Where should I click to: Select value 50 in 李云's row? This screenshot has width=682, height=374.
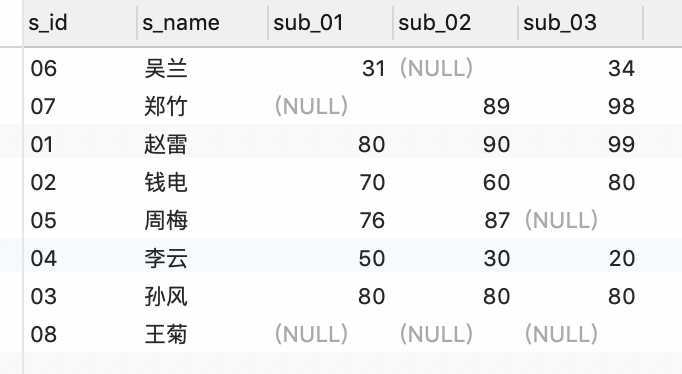click(x=372, y=258)
